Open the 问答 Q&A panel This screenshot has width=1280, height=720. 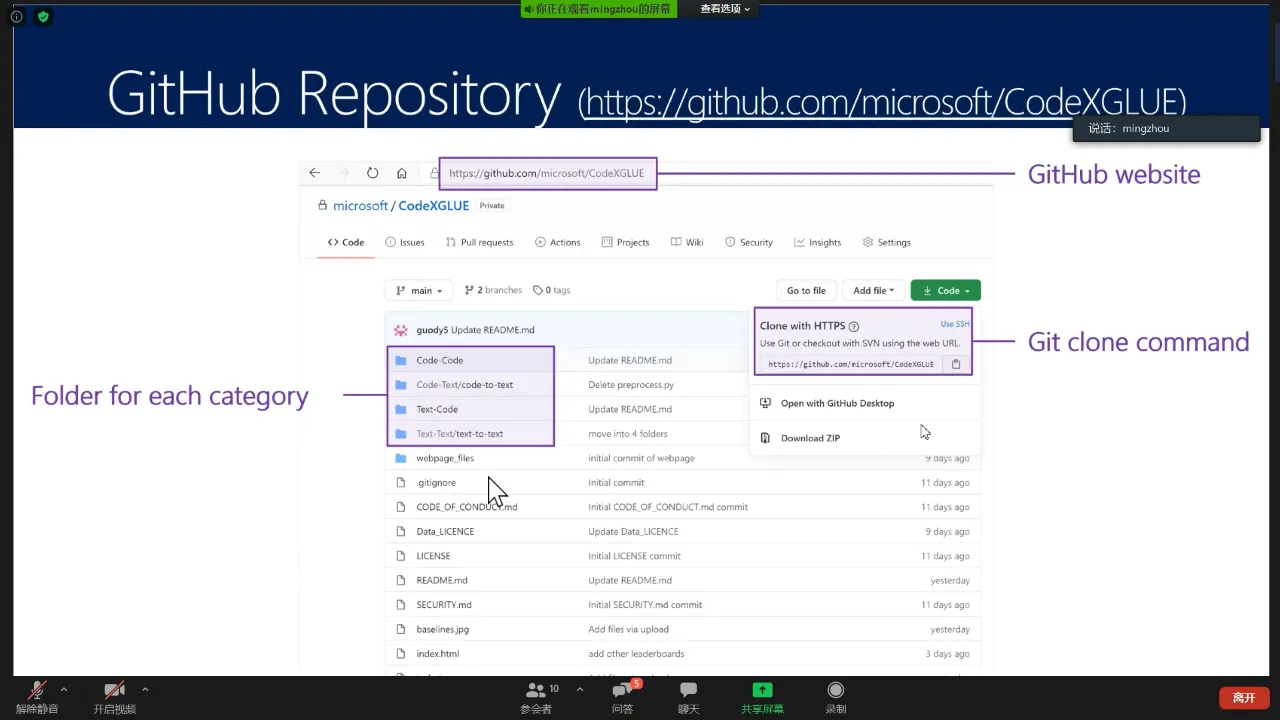[x=622, y=697]
